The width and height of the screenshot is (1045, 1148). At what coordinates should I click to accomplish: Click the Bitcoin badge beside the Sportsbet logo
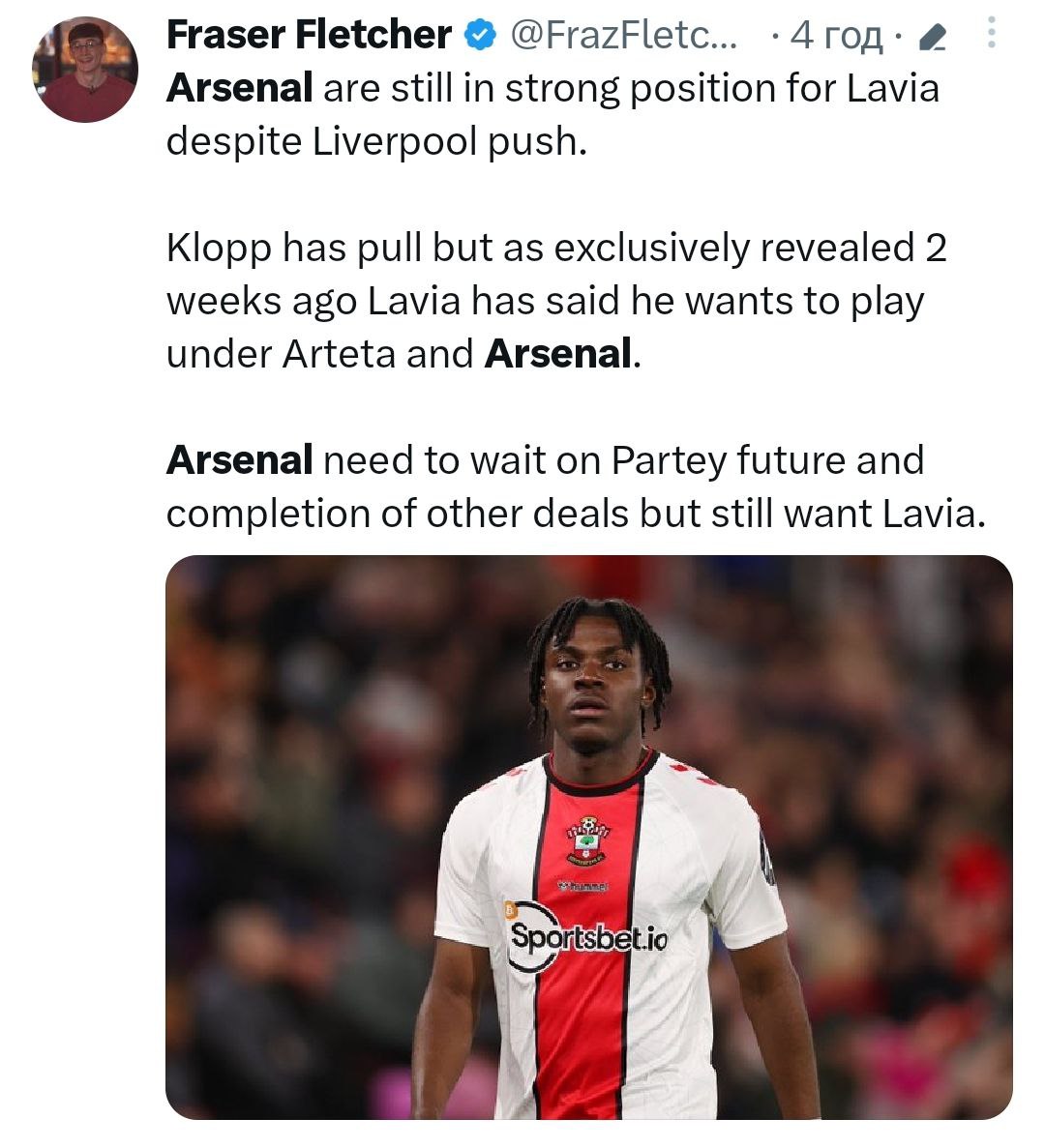[512, 909]
